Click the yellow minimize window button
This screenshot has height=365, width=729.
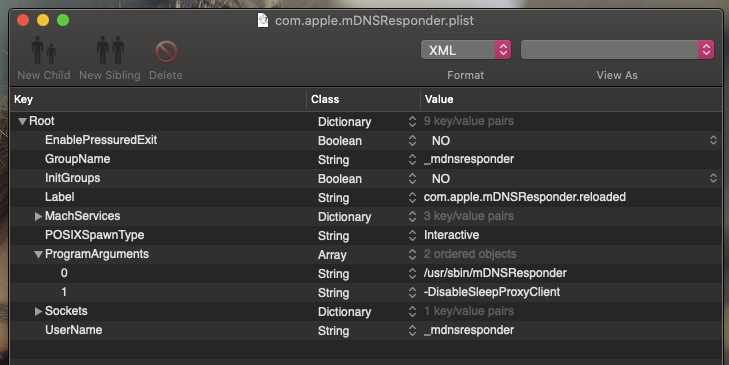(x=43, y=20)
